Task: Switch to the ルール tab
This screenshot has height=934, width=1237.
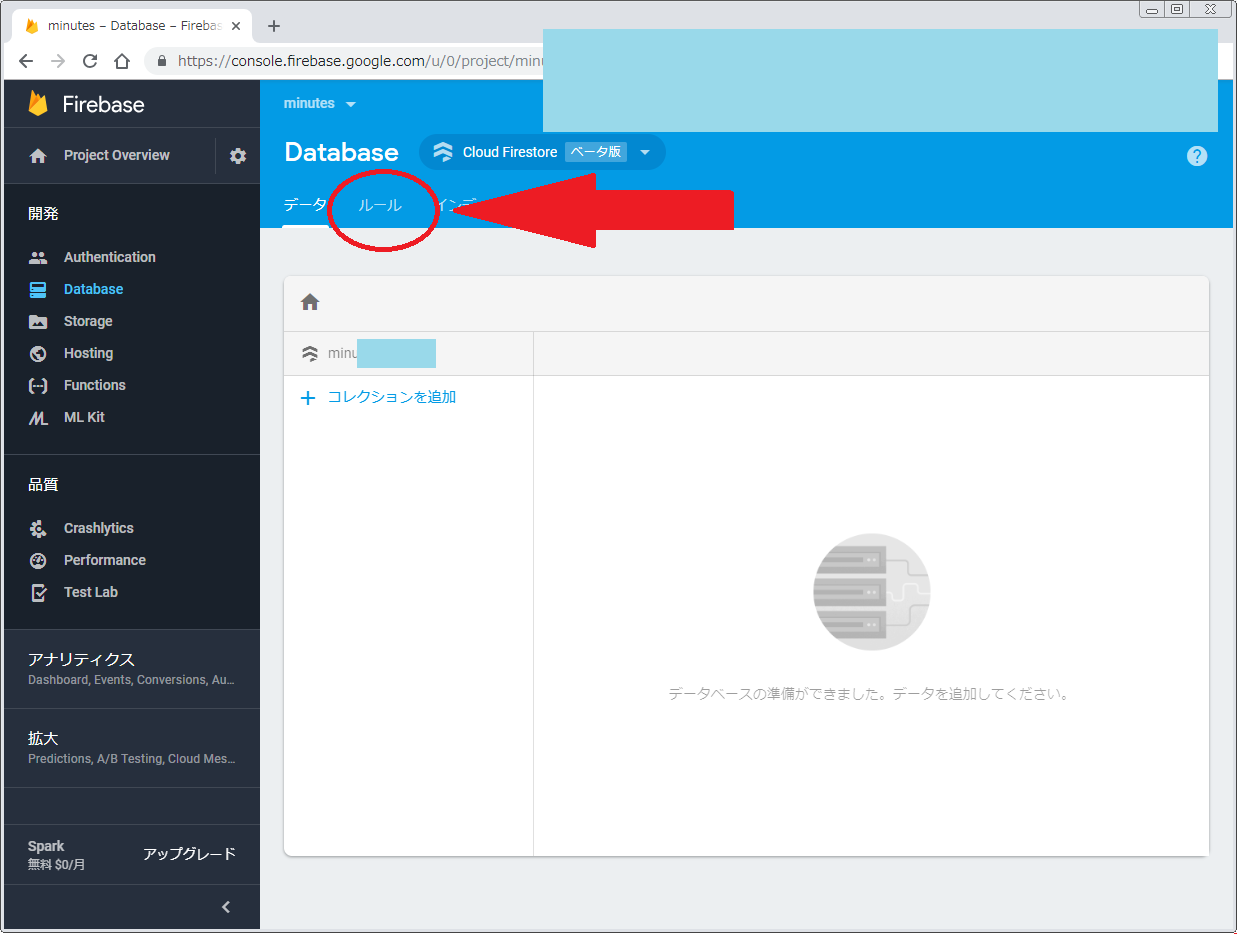Action: (380, 205)
